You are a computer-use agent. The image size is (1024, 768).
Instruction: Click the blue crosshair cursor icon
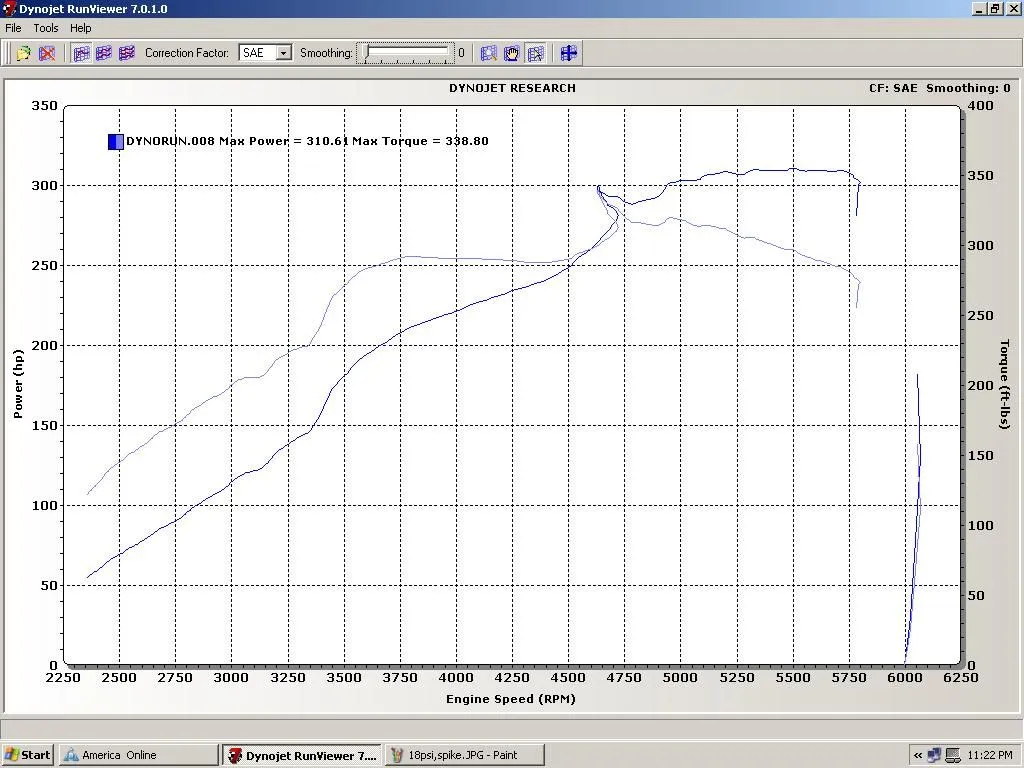pyautogui.click(x=569, y=53)
